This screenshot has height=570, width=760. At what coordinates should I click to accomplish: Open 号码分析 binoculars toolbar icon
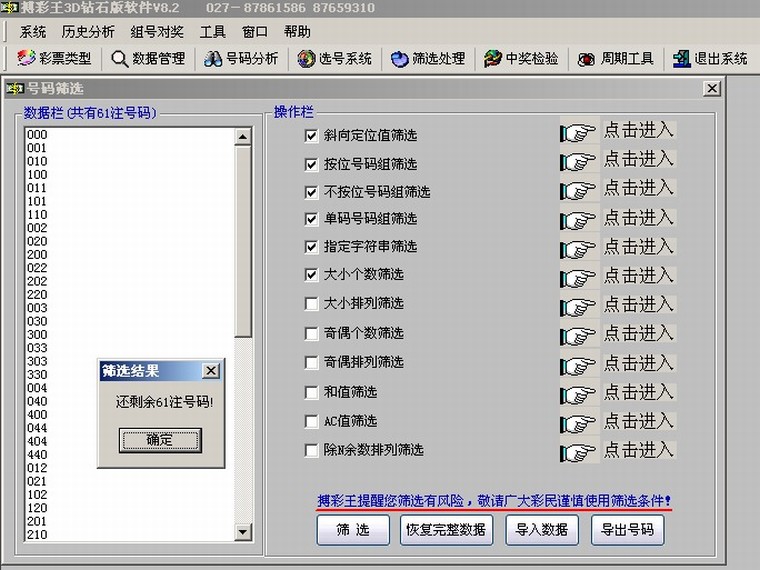(212, 59)
